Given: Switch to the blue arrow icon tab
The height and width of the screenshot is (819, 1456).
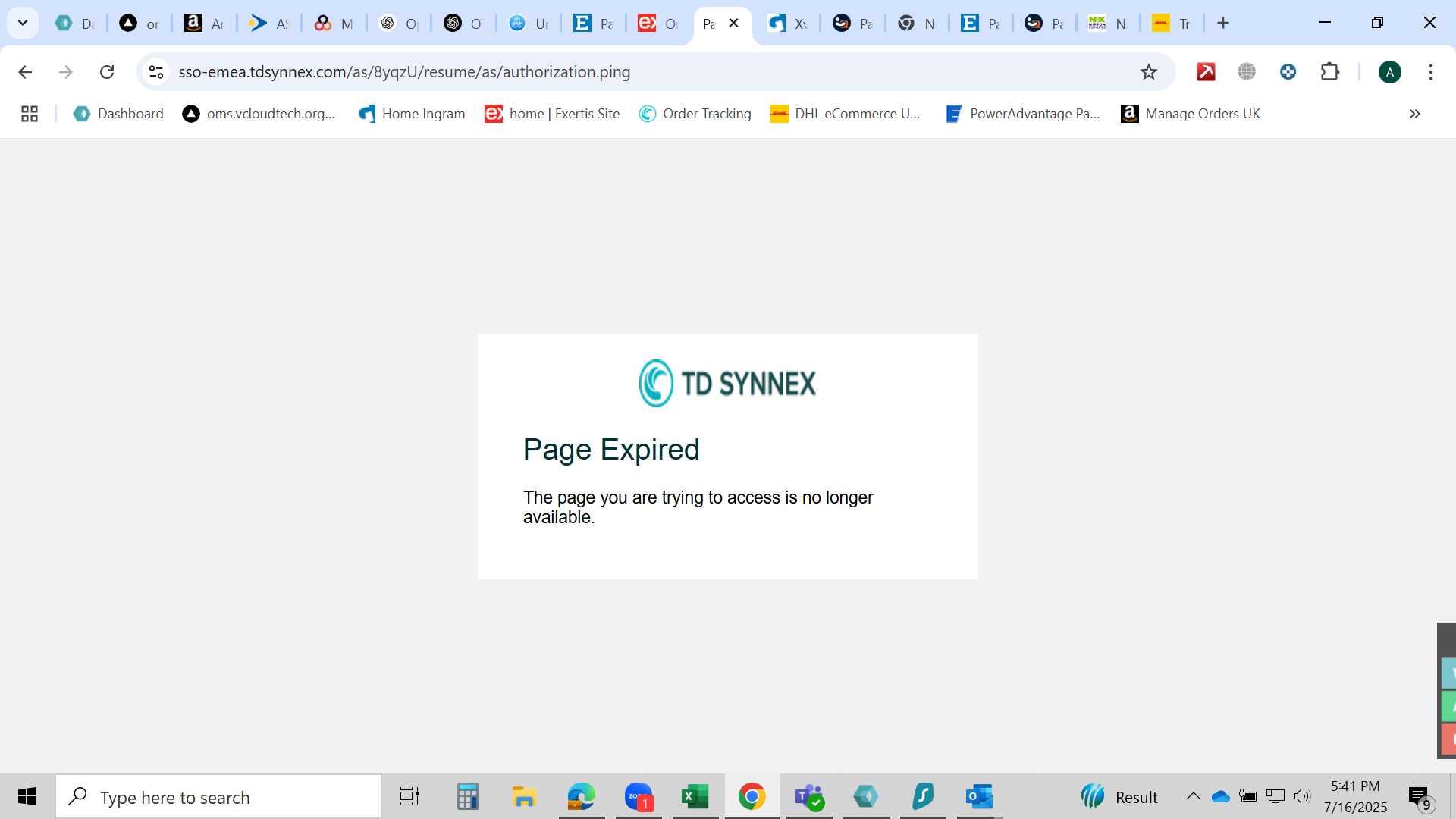Looking at the screenshot, I should (268, 24).
